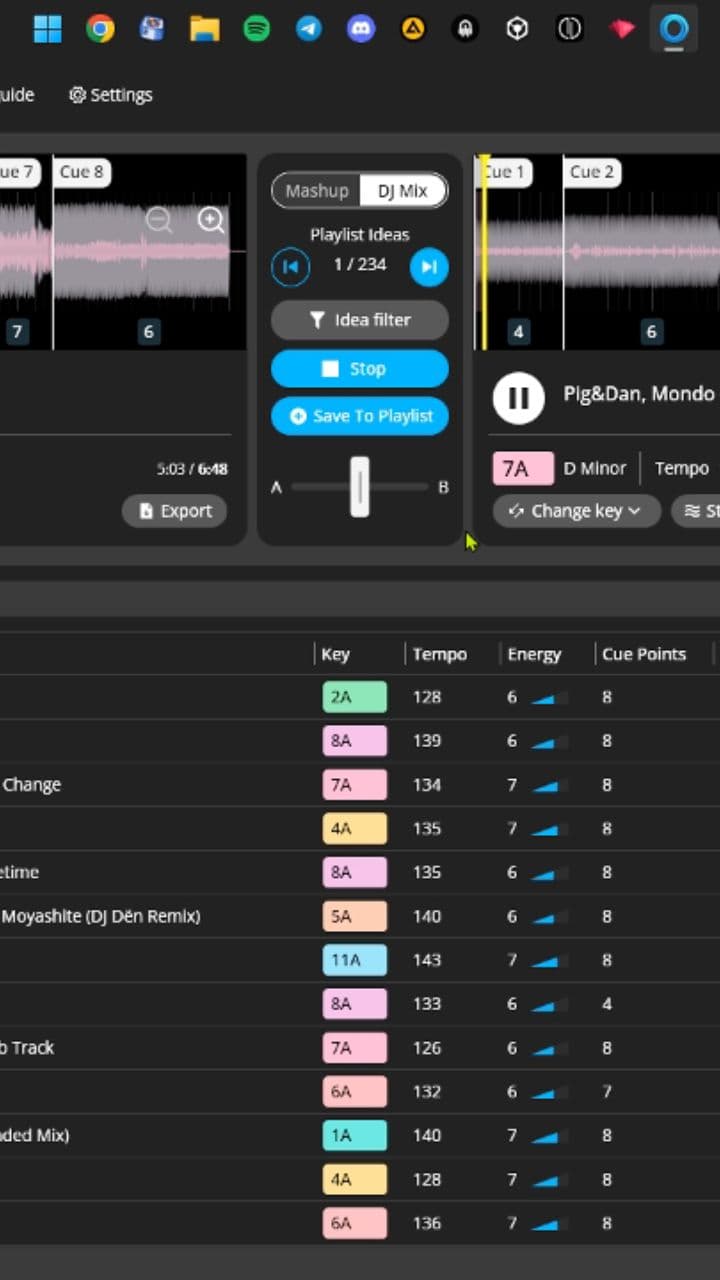Stop playback with the Stop button
The height and width of the screenshot is (1280, 720).
click(x=360, y=369)
